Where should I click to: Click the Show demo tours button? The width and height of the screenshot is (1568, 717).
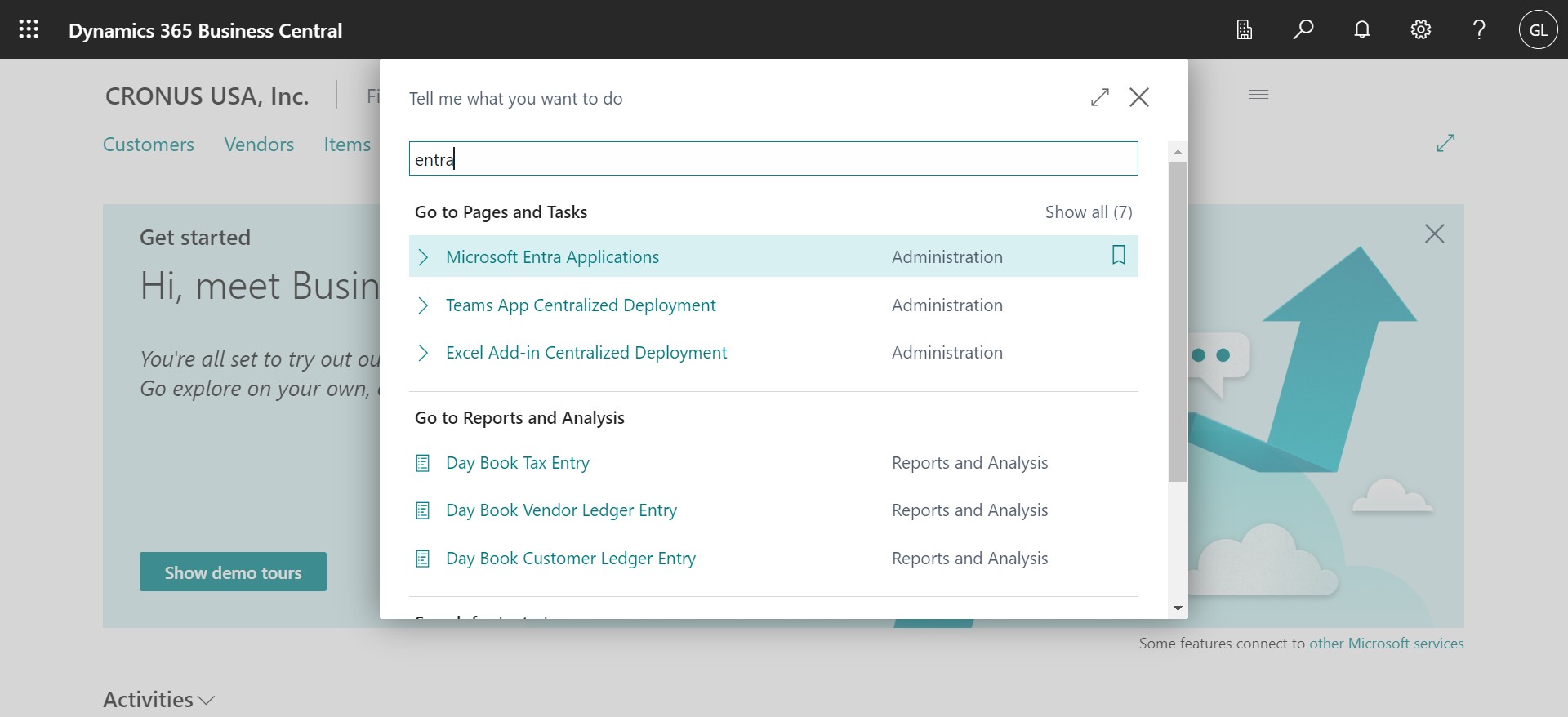[233, 572]
